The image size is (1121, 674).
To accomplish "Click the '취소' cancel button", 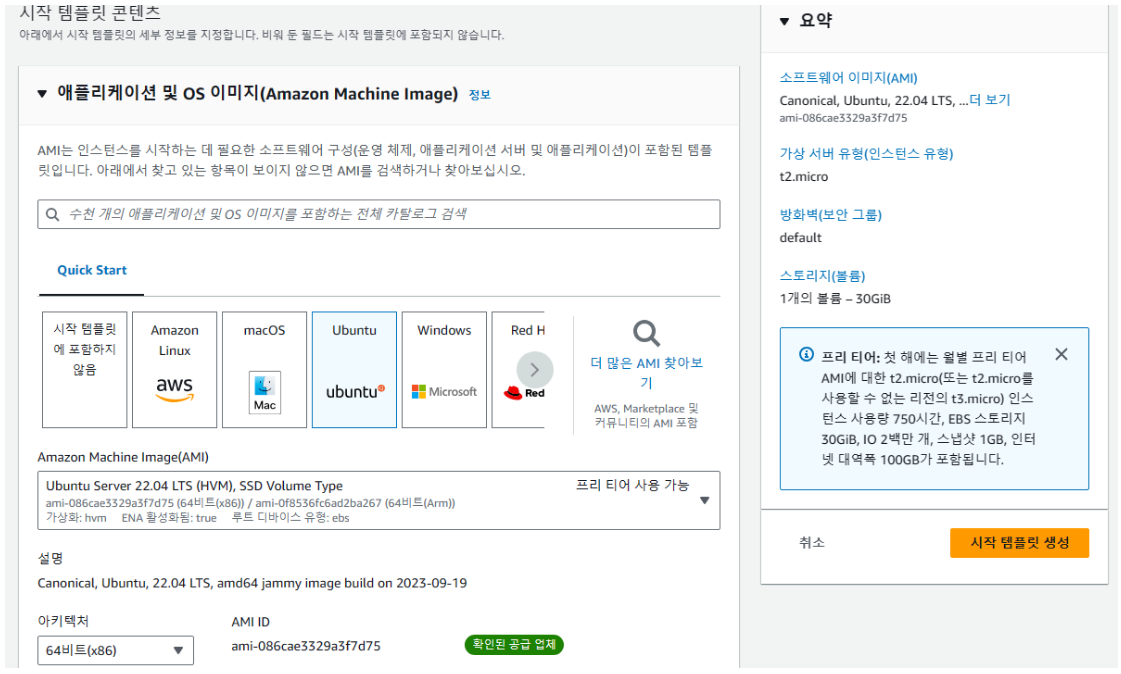I will point(811,542).
